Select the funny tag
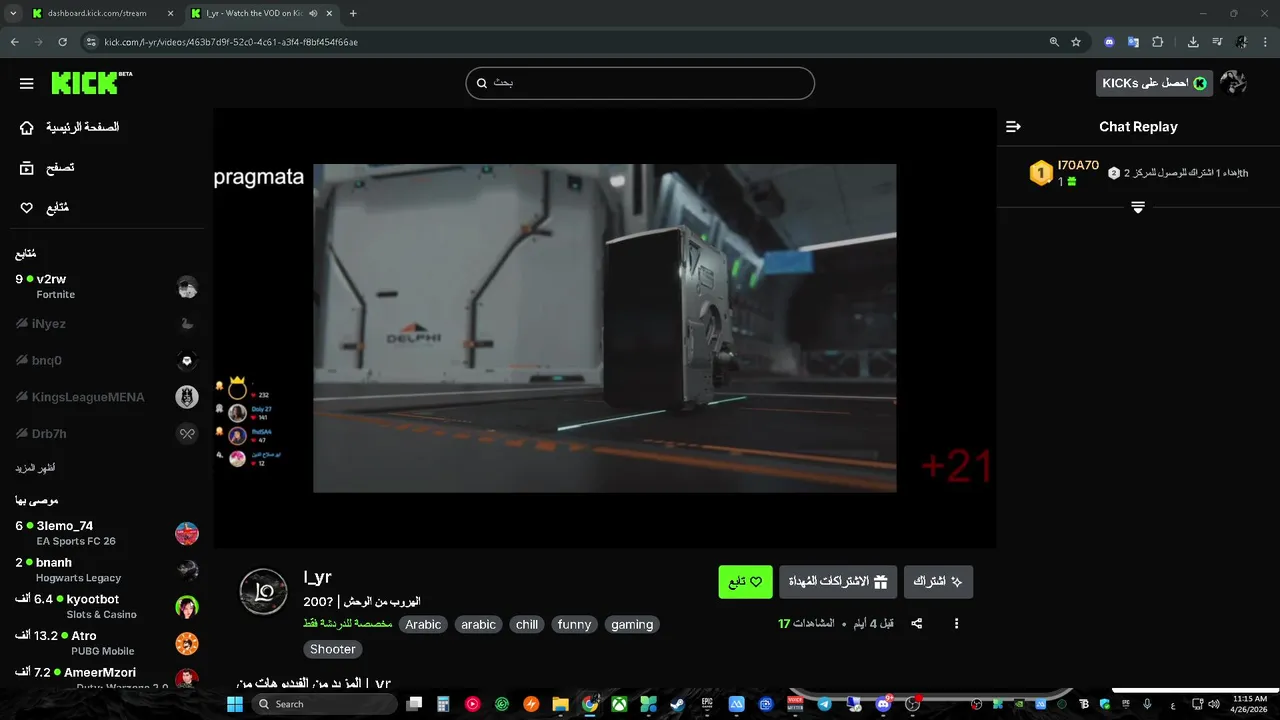1280x720 pixels. click(x=574, y=624)
